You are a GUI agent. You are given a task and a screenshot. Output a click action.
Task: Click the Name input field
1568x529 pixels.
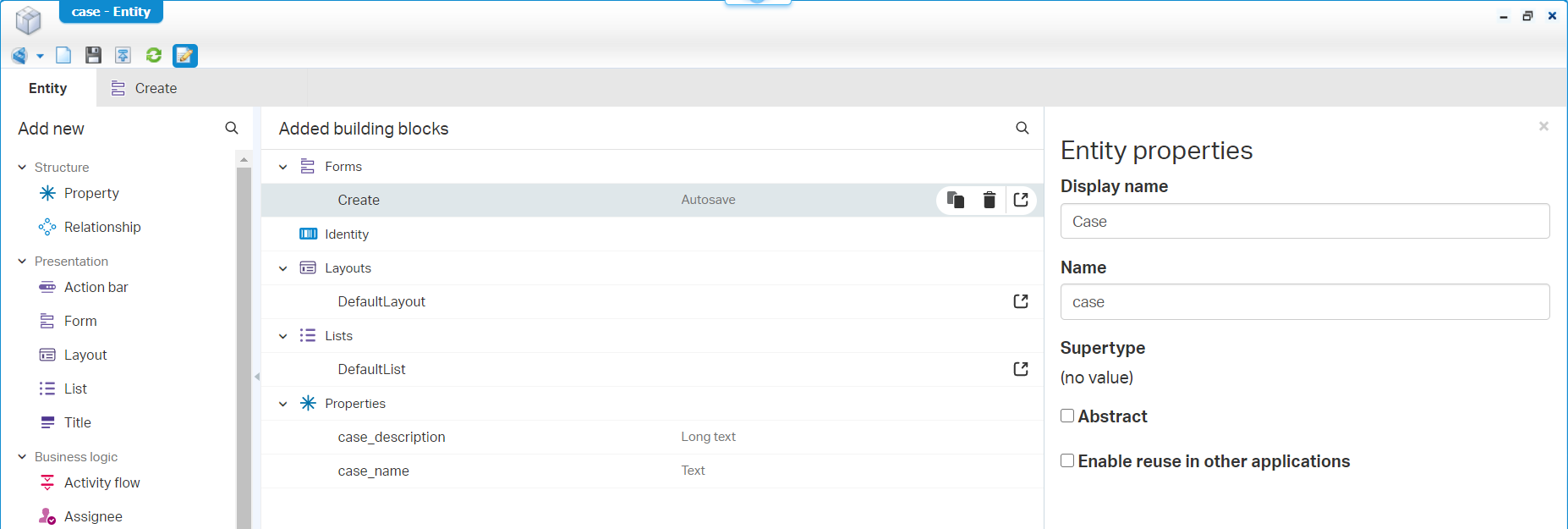click(1305, 302)
